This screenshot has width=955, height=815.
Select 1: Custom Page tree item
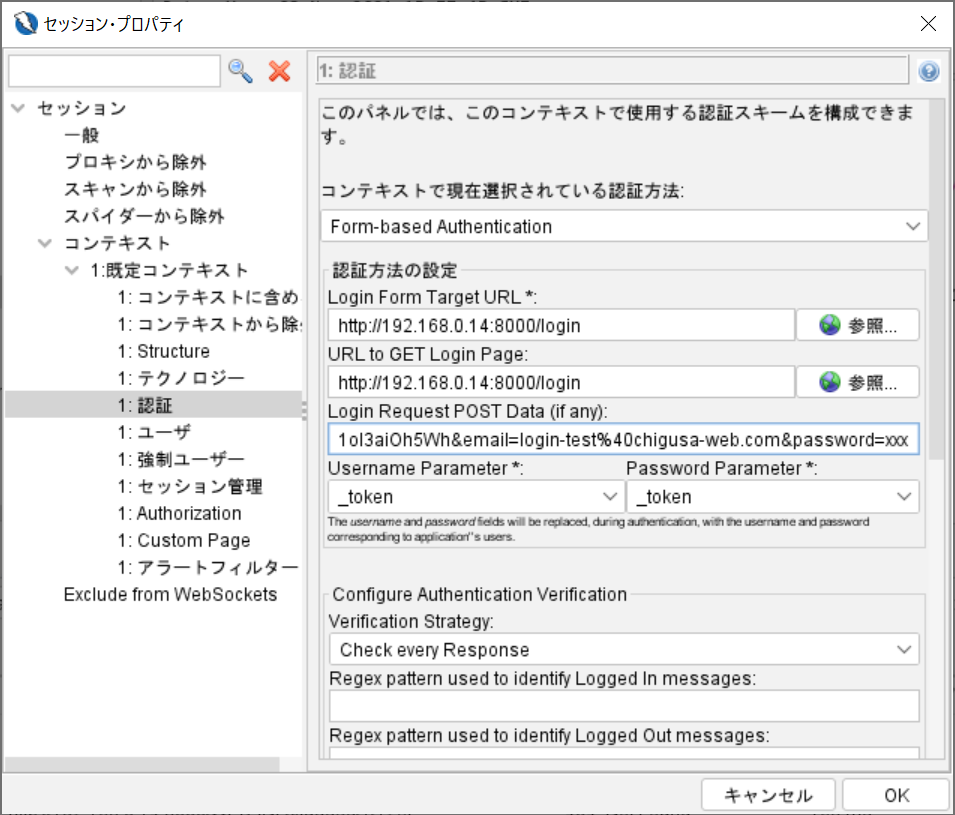click(184, 540)
